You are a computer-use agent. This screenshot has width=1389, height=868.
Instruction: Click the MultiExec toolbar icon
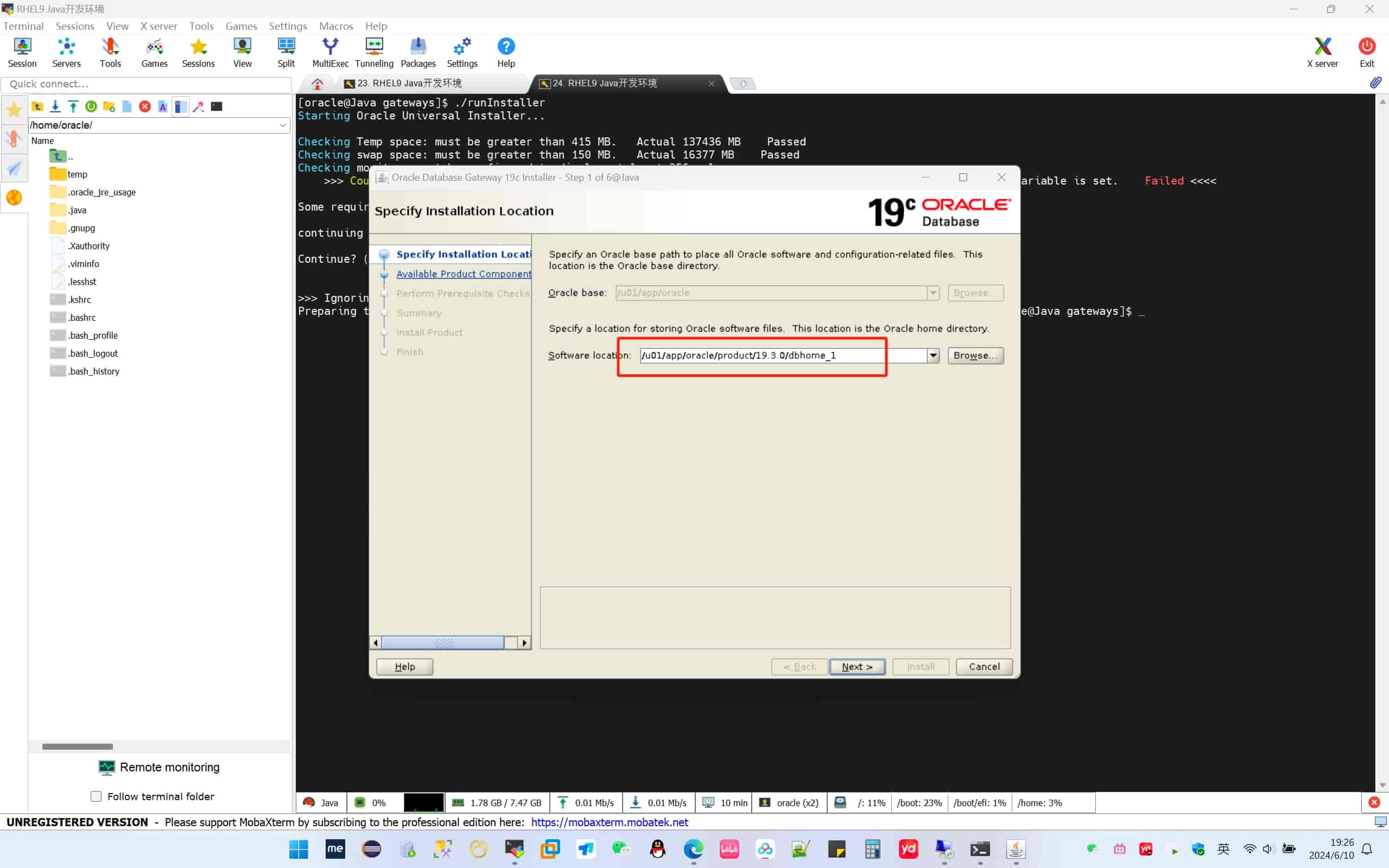pyautogui.click(x=330, y=52)
